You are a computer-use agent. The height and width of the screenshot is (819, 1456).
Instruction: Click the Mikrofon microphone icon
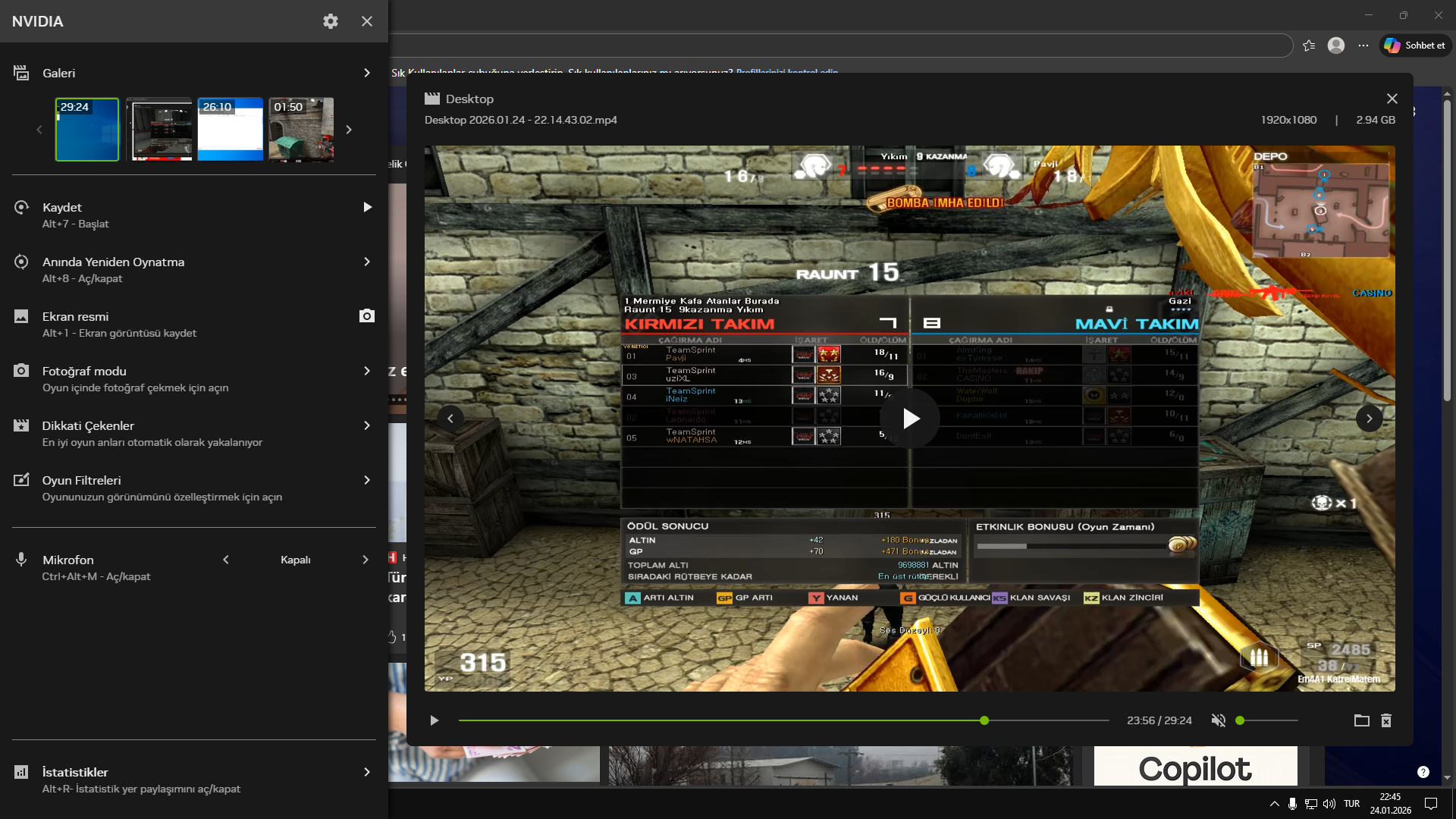[21, 560]
